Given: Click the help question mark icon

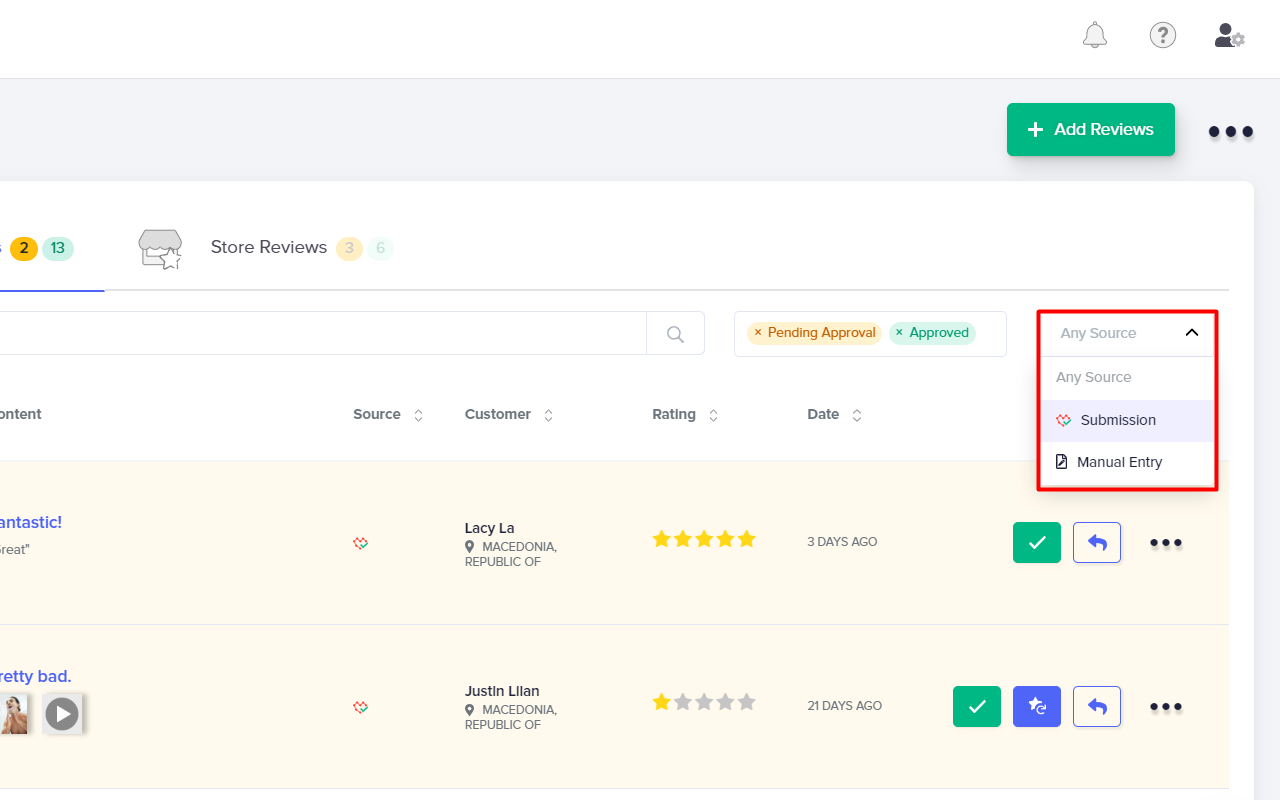Looking at the screenshot, I should 1162,35.
